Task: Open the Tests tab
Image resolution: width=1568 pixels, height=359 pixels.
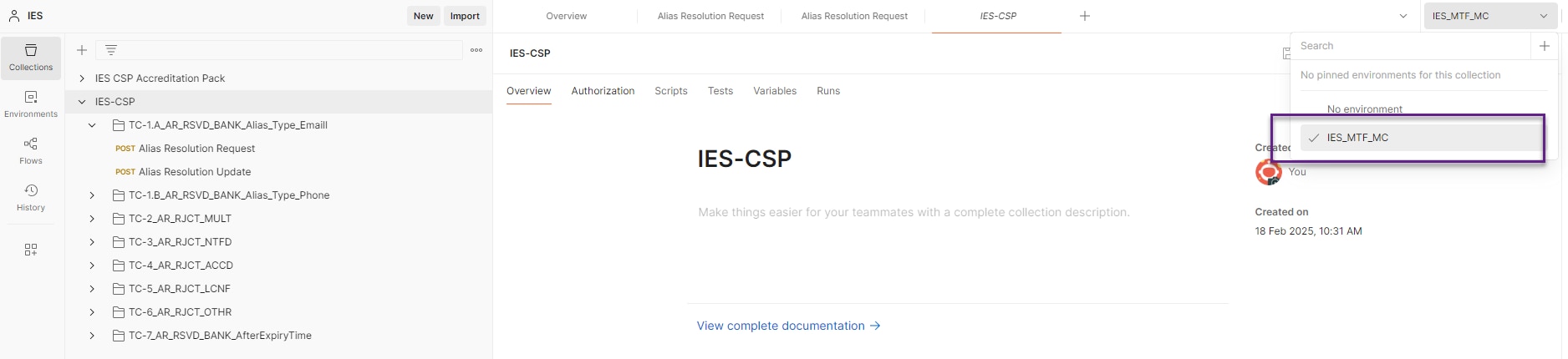Action: pyautogui.click(x=720, y=91)
